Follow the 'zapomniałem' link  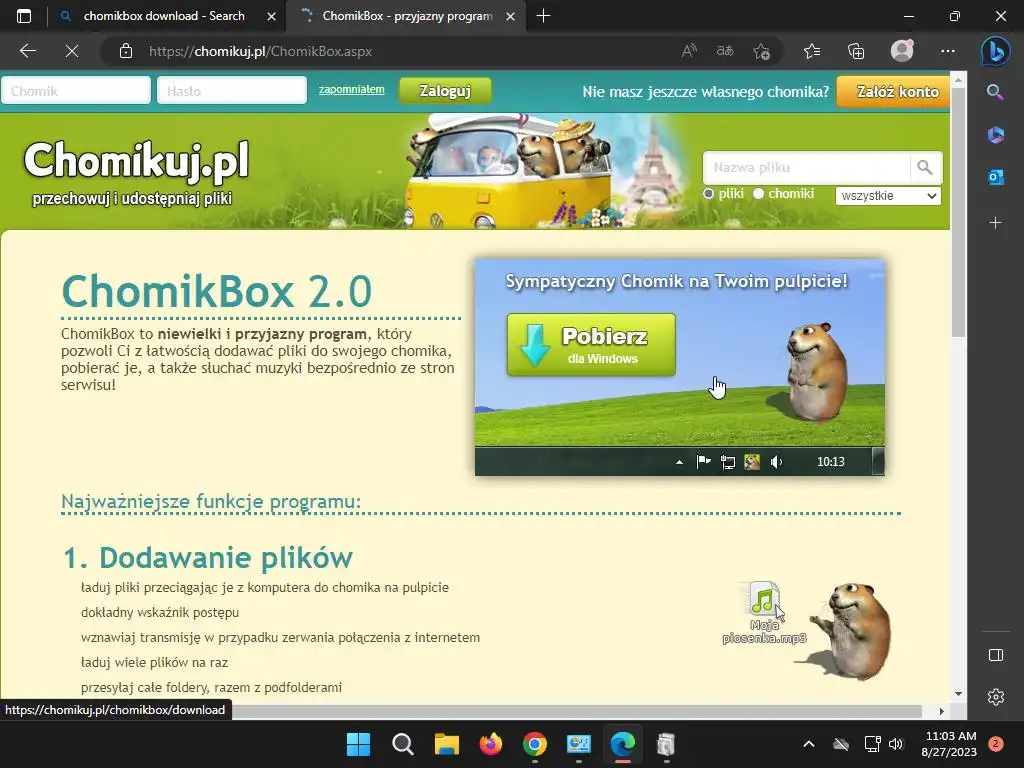pos(351,89)
